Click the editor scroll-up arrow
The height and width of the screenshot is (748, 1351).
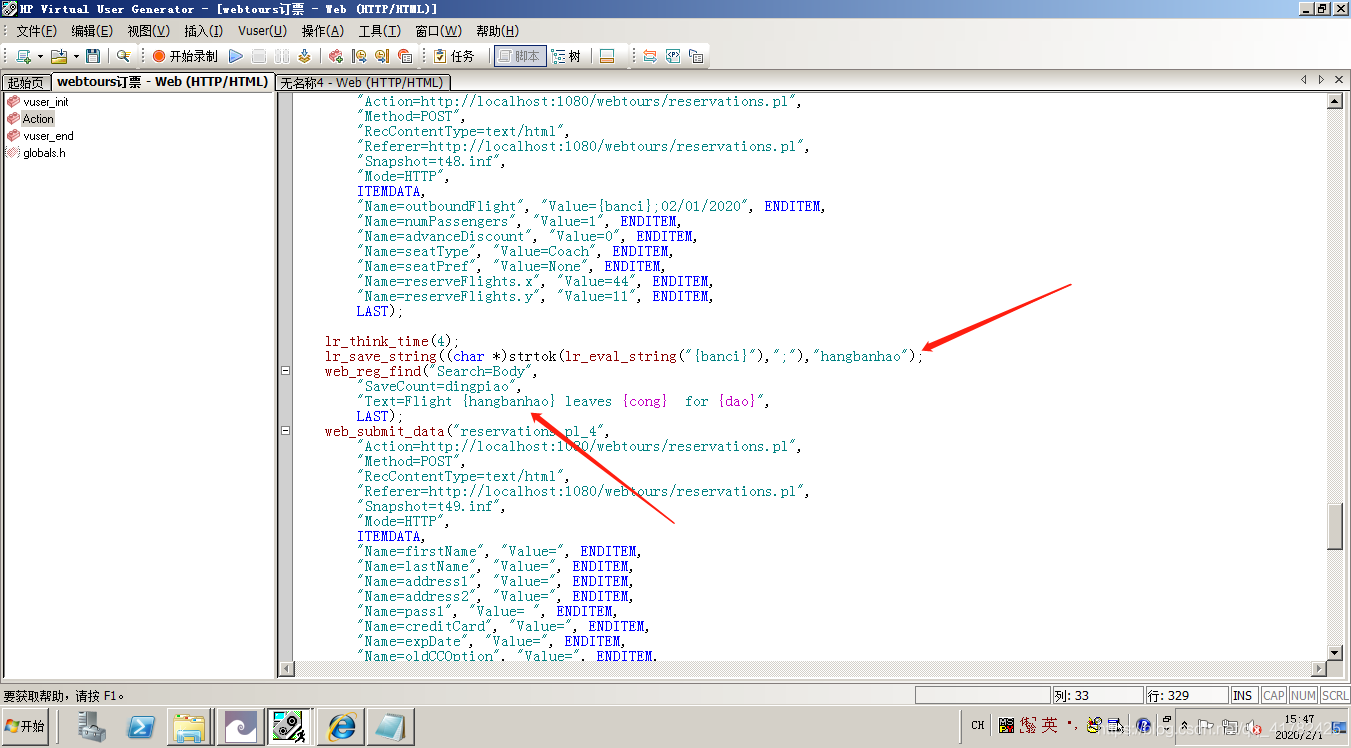click(x=1334, y=101)
